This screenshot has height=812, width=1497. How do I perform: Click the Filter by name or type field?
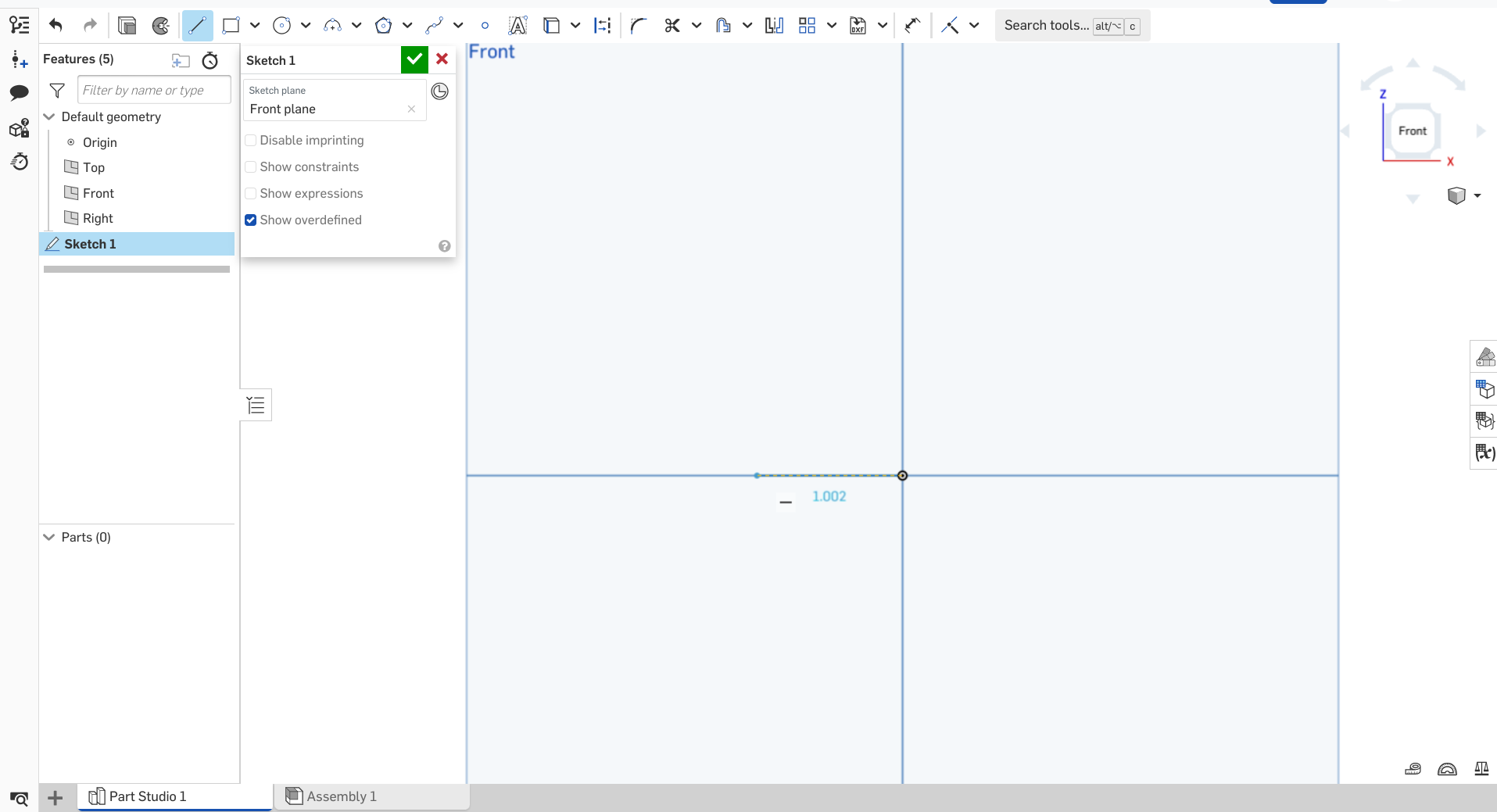click(x=154, y=90)
